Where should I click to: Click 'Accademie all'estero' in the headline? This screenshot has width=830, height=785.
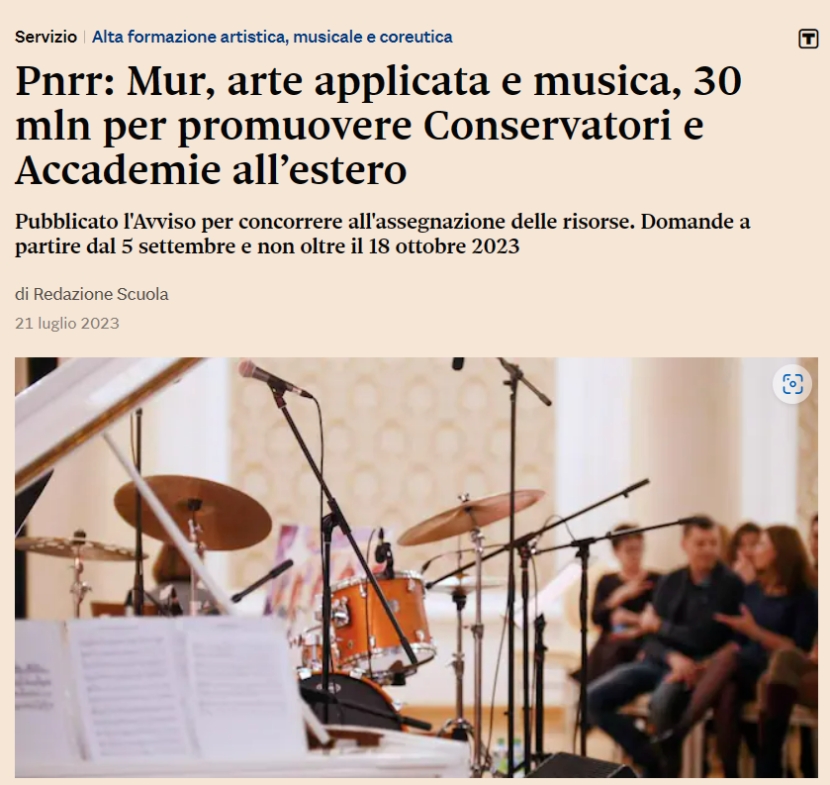[211, 170]
